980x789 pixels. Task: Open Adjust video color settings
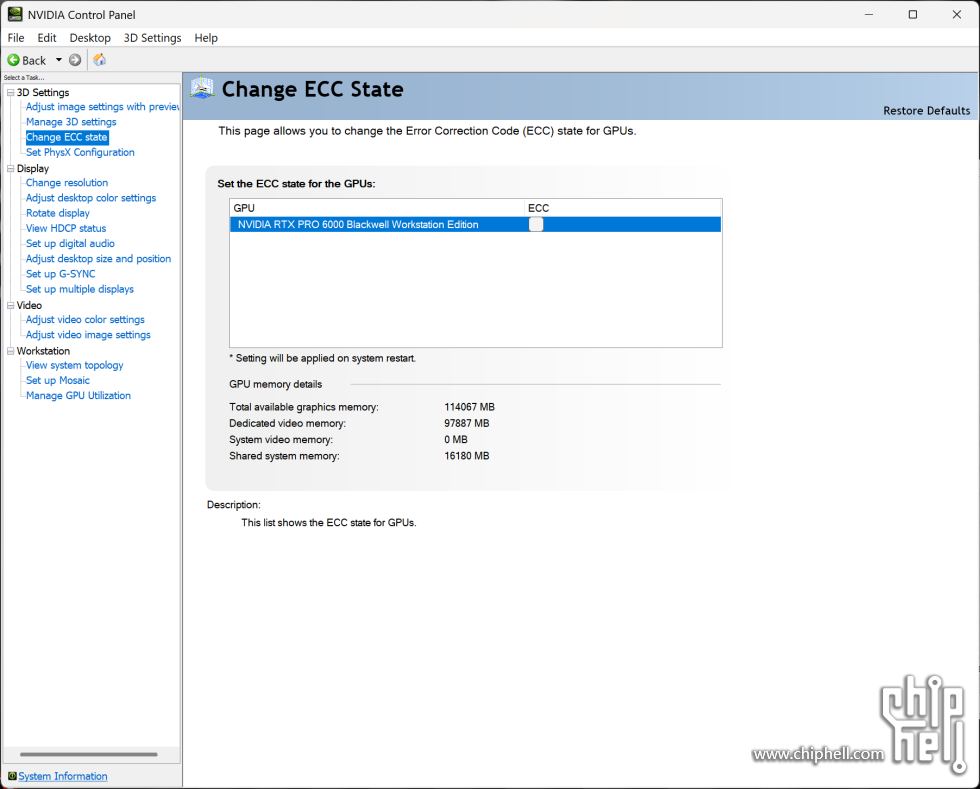click(x=85, y=319)
